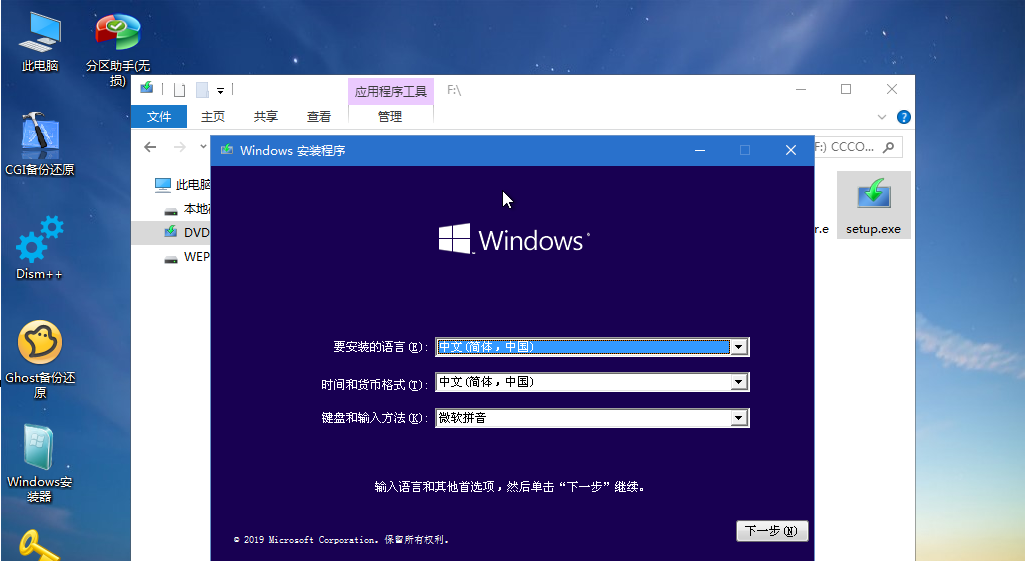The image size is (1025, 561).
Task: Minimize the Windows 安装程序 window
Action: [700, 150]
